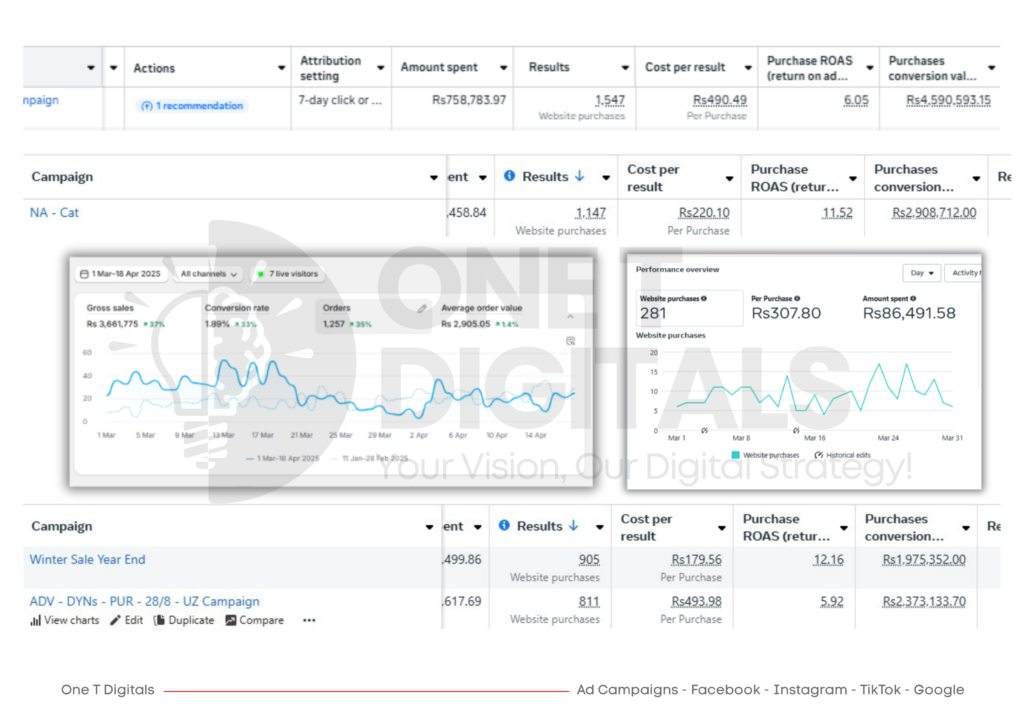Click the Orders card pencil edit icon

[422, 309]
